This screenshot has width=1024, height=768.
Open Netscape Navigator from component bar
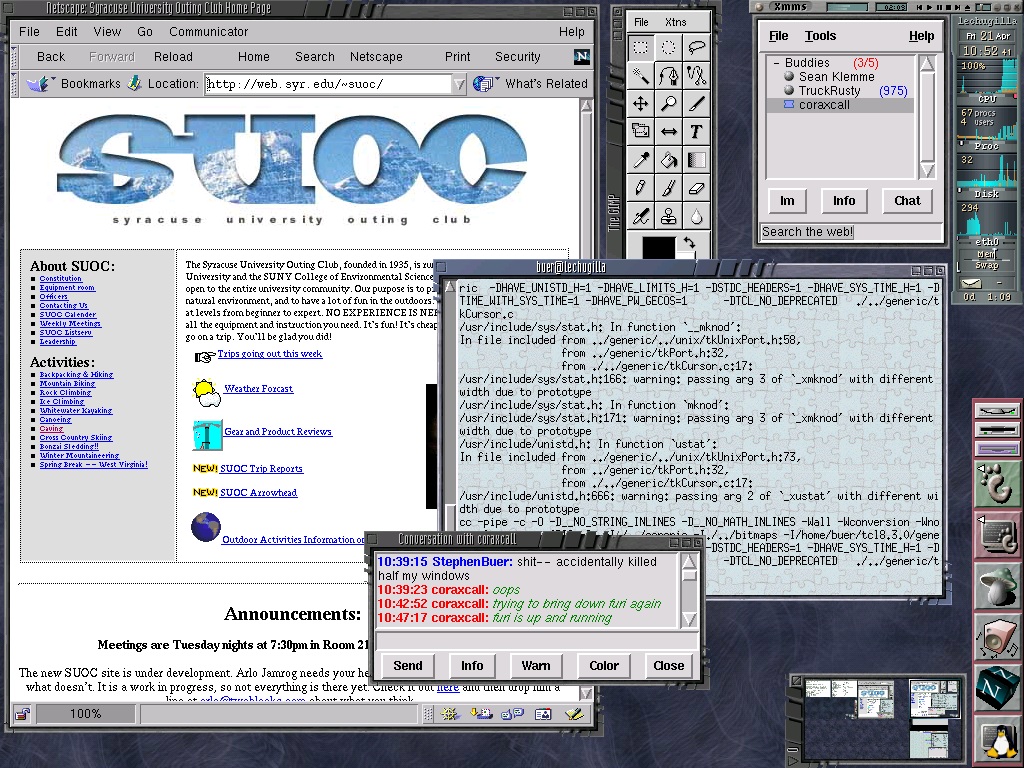[449, 714]
